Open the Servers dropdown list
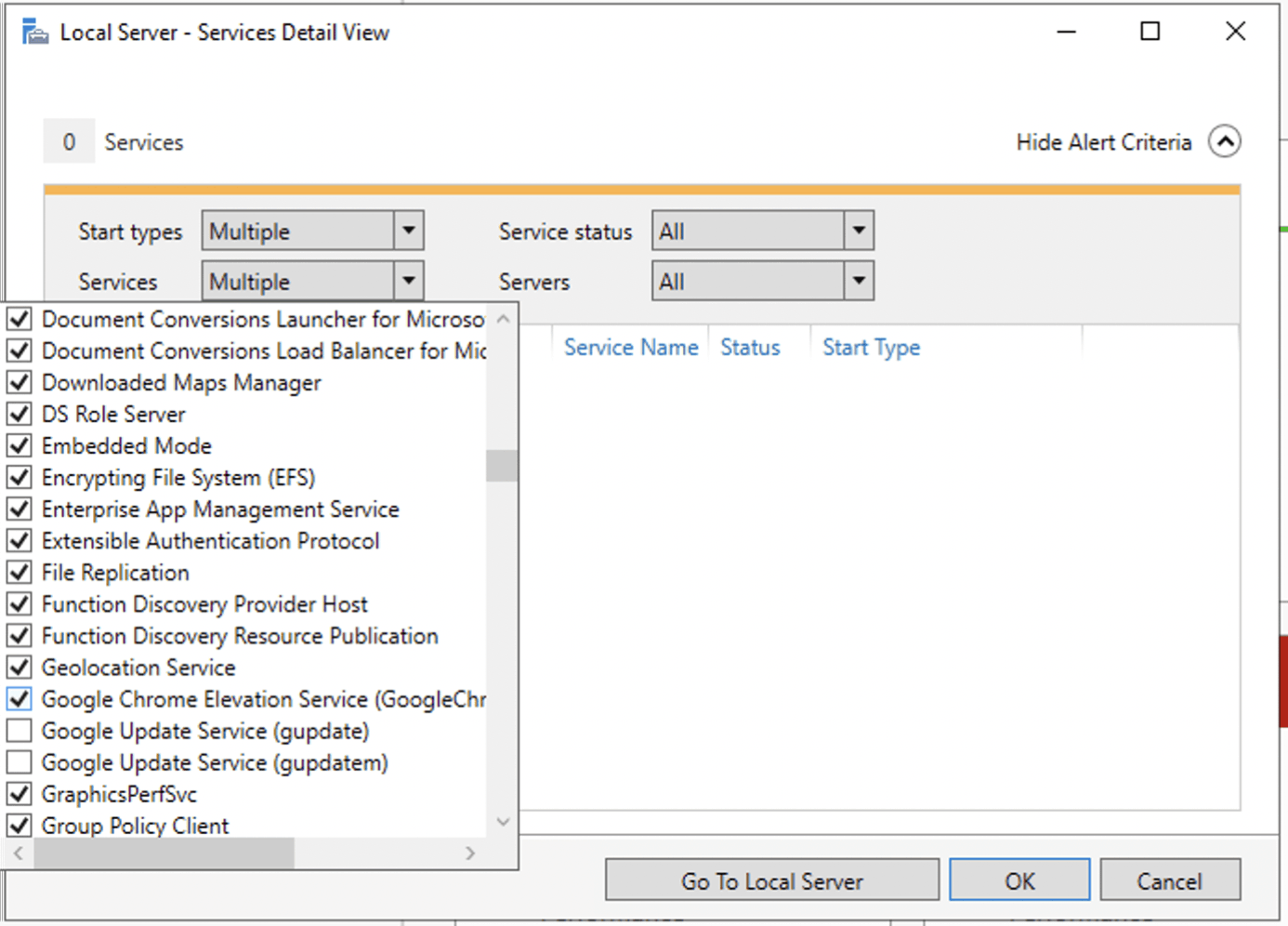 pyautogui.click(x=858, y=282)
